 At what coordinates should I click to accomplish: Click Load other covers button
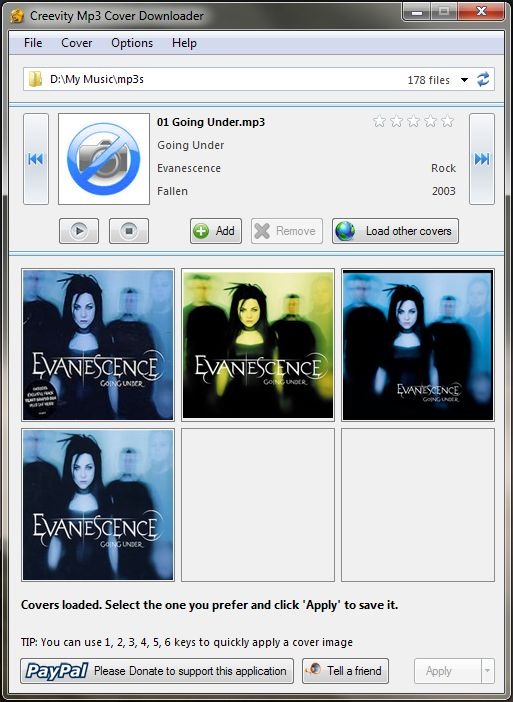pos(395,231)
